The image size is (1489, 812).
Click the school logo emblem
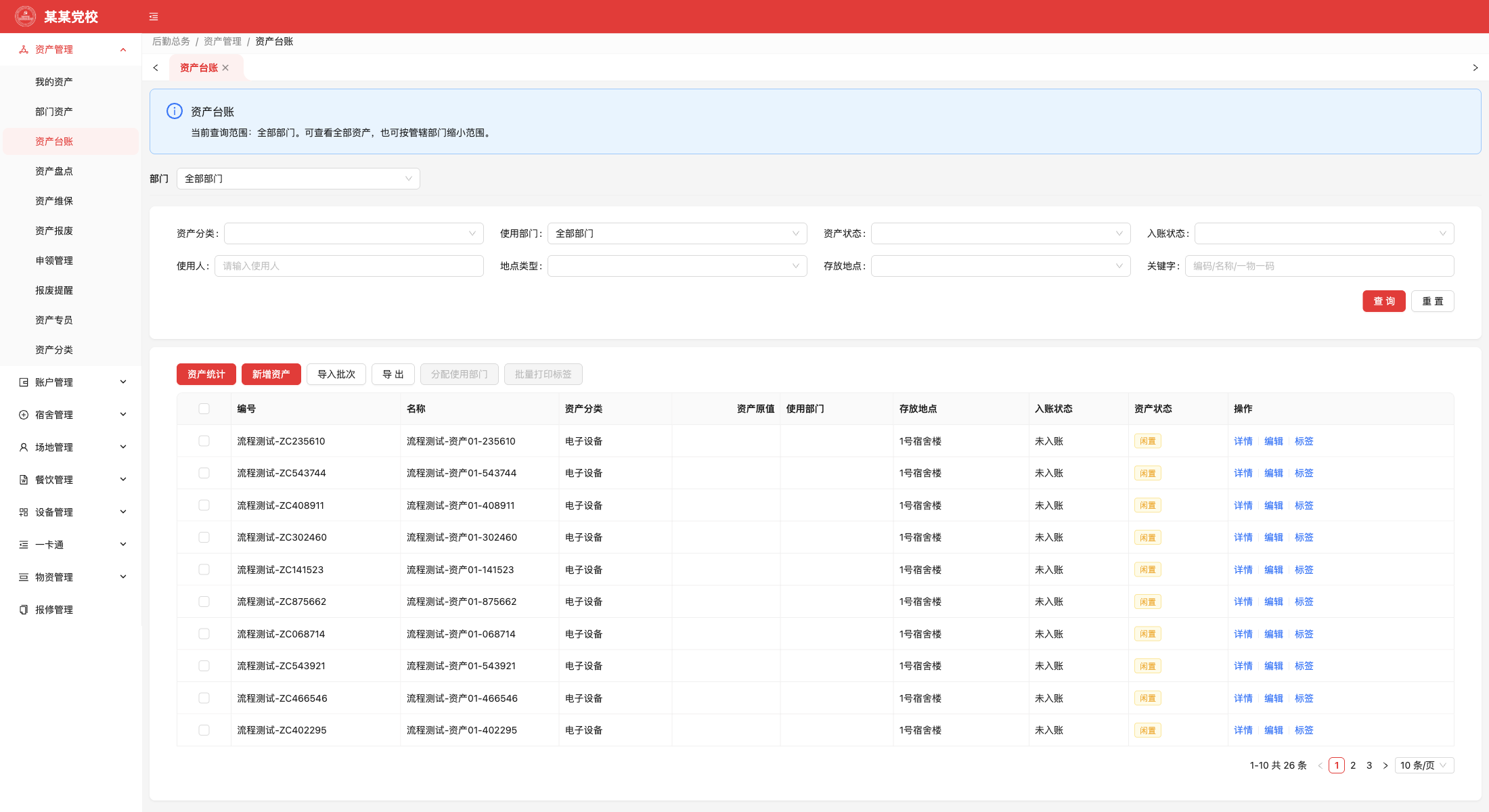coord(25,16)
